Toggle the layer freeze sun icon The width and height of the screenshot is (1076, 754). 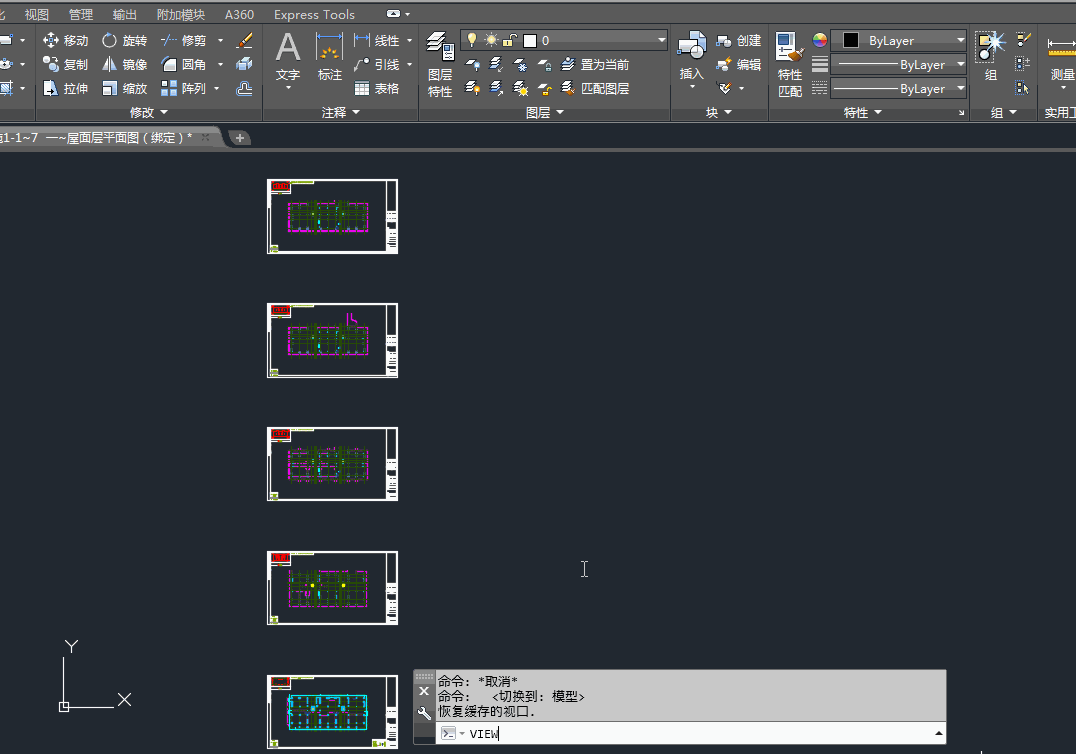coord(491,41)
